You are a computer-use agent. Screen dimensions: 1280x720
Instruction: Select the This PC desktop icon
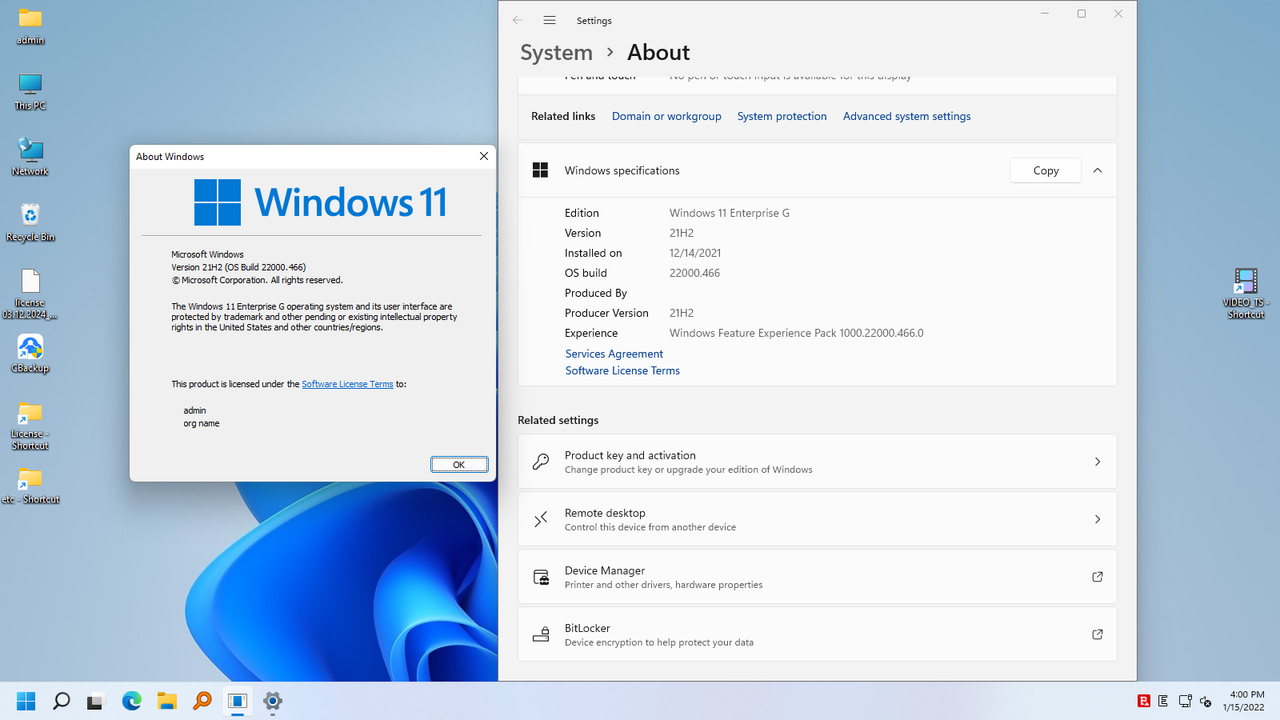click(x=31, y=92)
